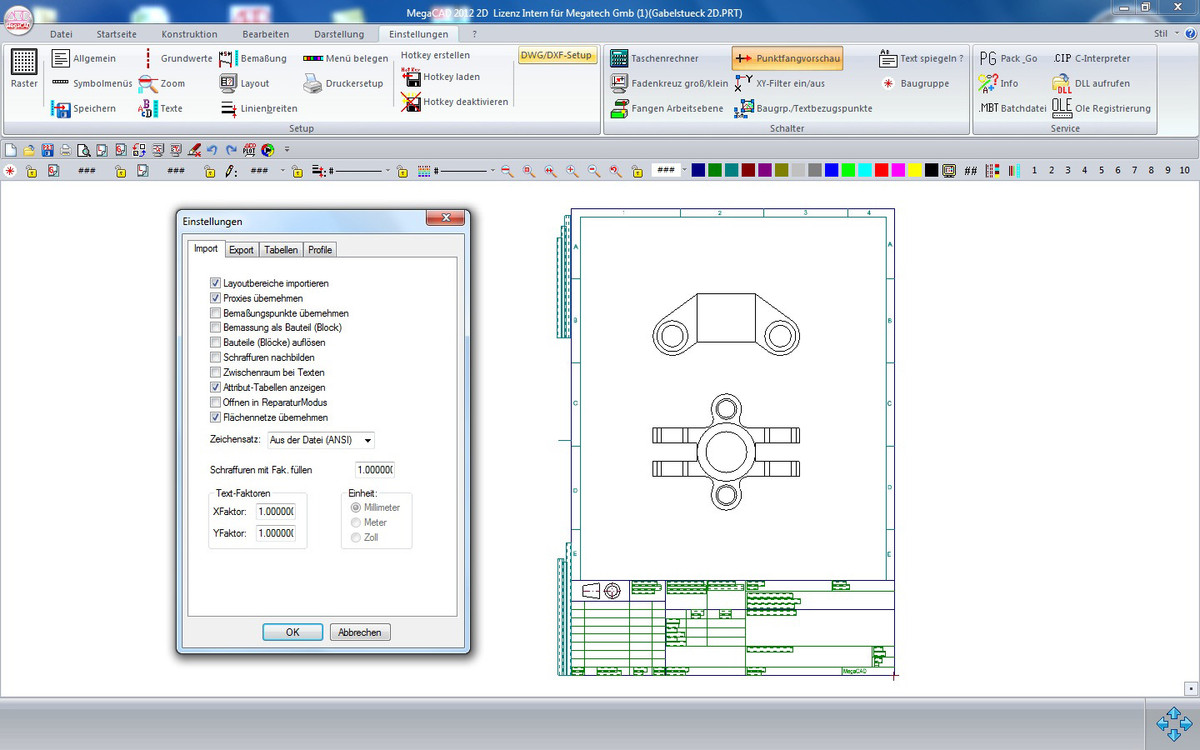Open the Datei menu tab
The image size is (1200, 750).
click(61, 34)
